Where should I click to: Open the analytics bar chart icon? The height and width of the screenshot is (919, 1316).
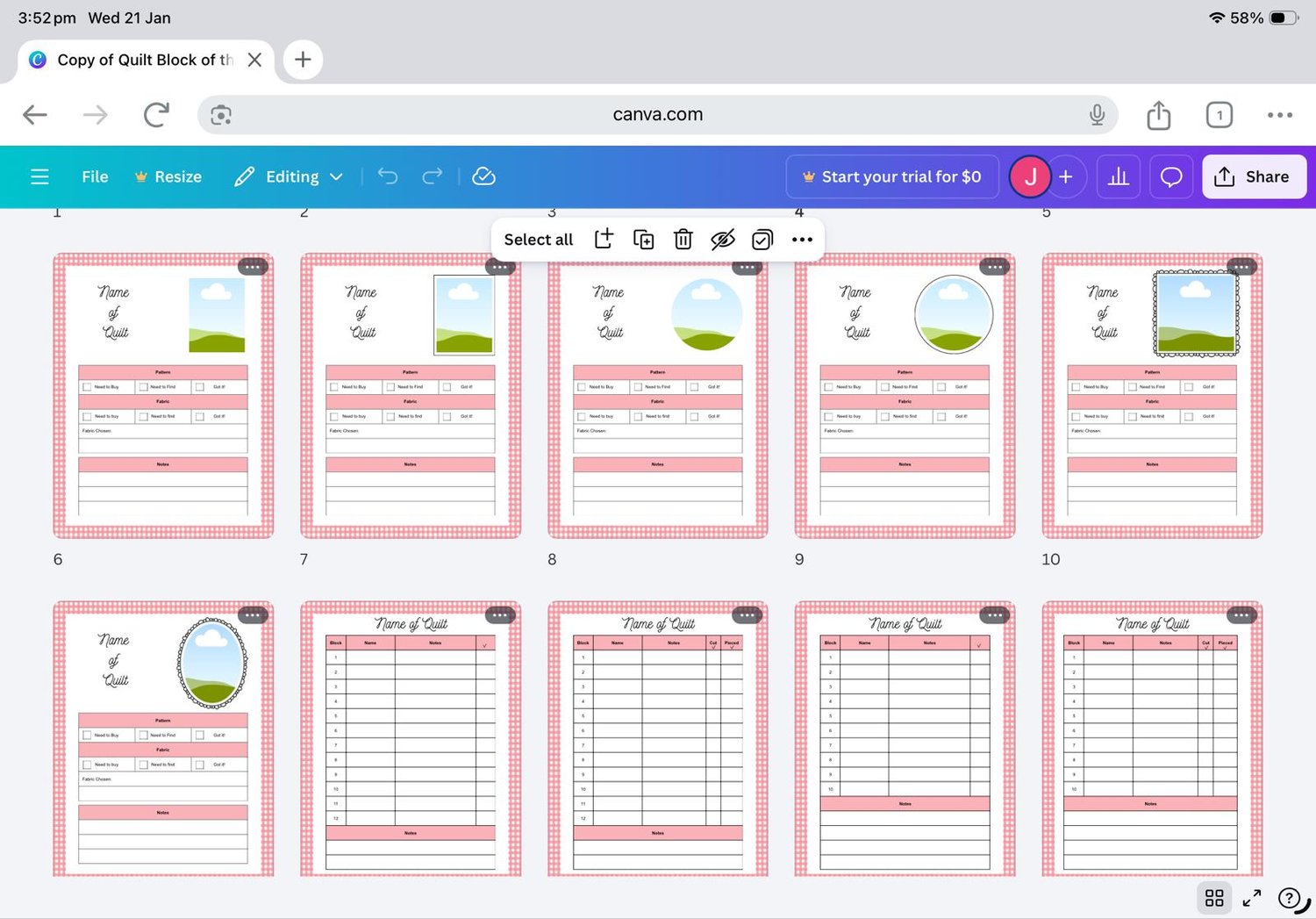pyautogui.click(x=1118, y=176)
